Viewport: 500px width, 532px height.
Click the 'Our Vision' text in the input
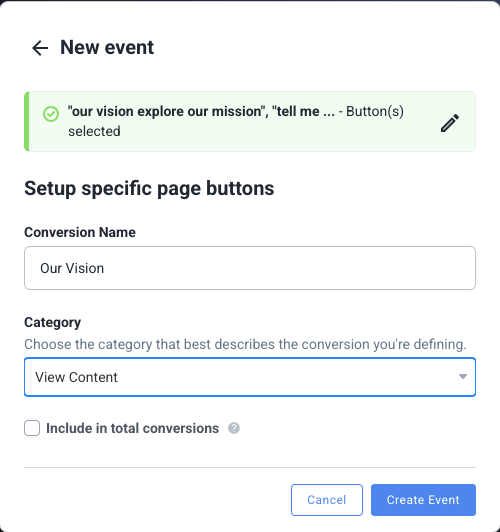tap(72, 268)
